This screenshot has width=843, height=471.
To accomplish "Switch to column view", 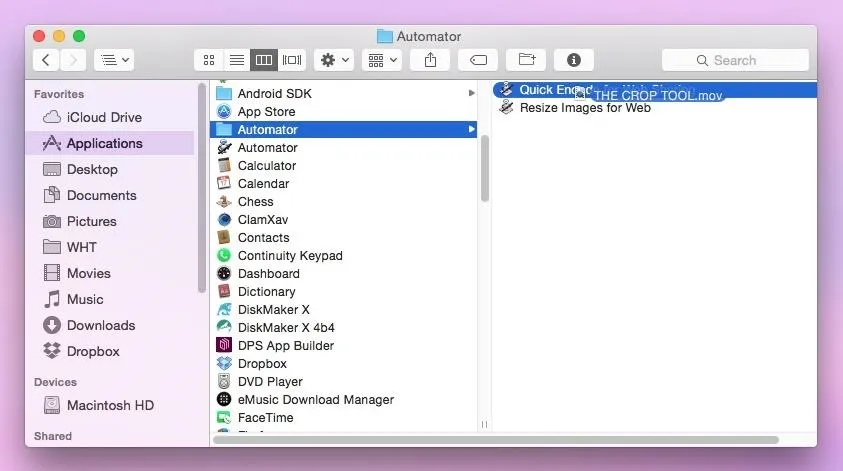I will [264, 60].
